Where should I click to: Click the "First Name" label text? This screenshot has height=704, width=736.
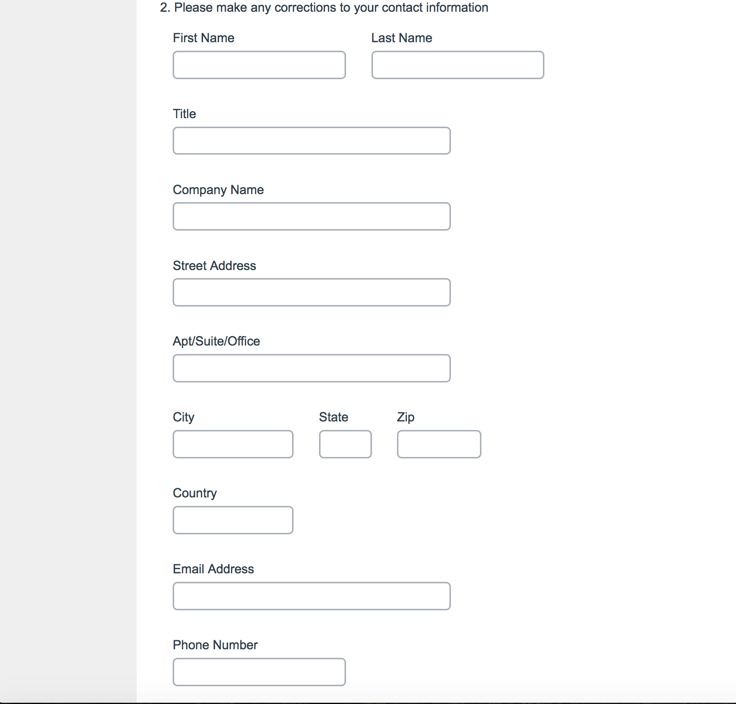[x=204, y=38]
